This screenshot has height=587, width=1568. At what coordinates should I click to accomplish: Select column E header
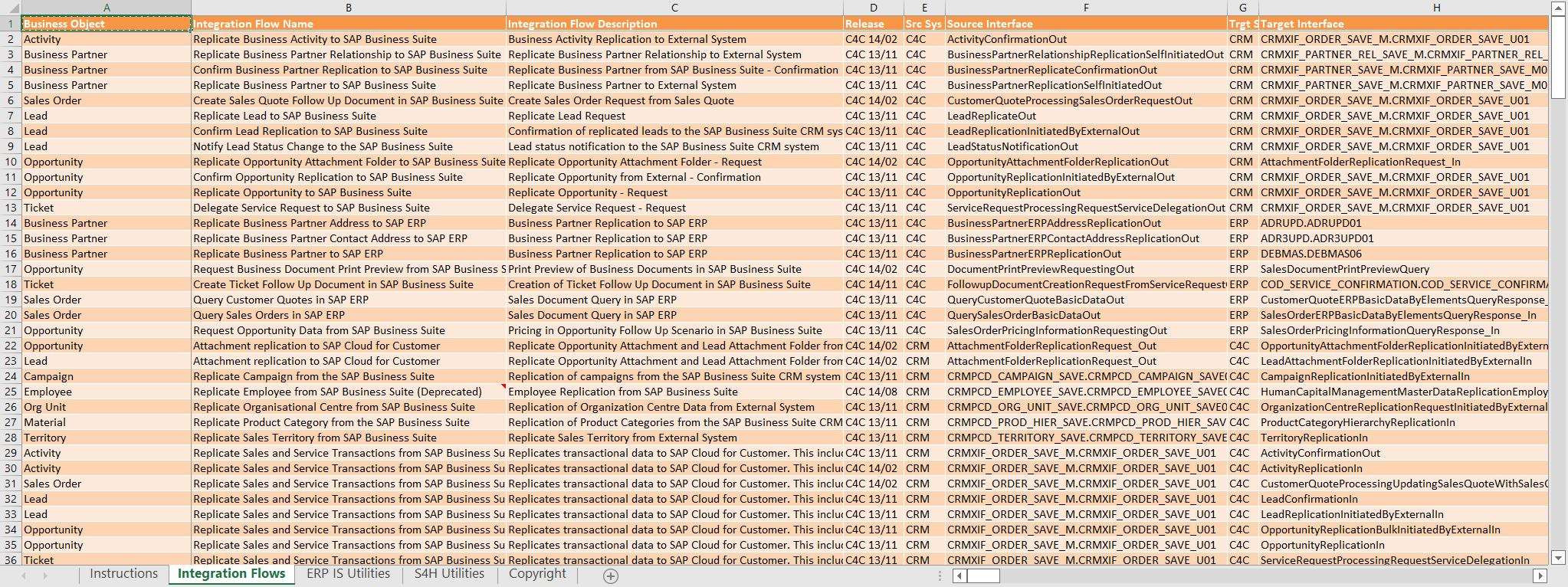(x=924, y=8)
